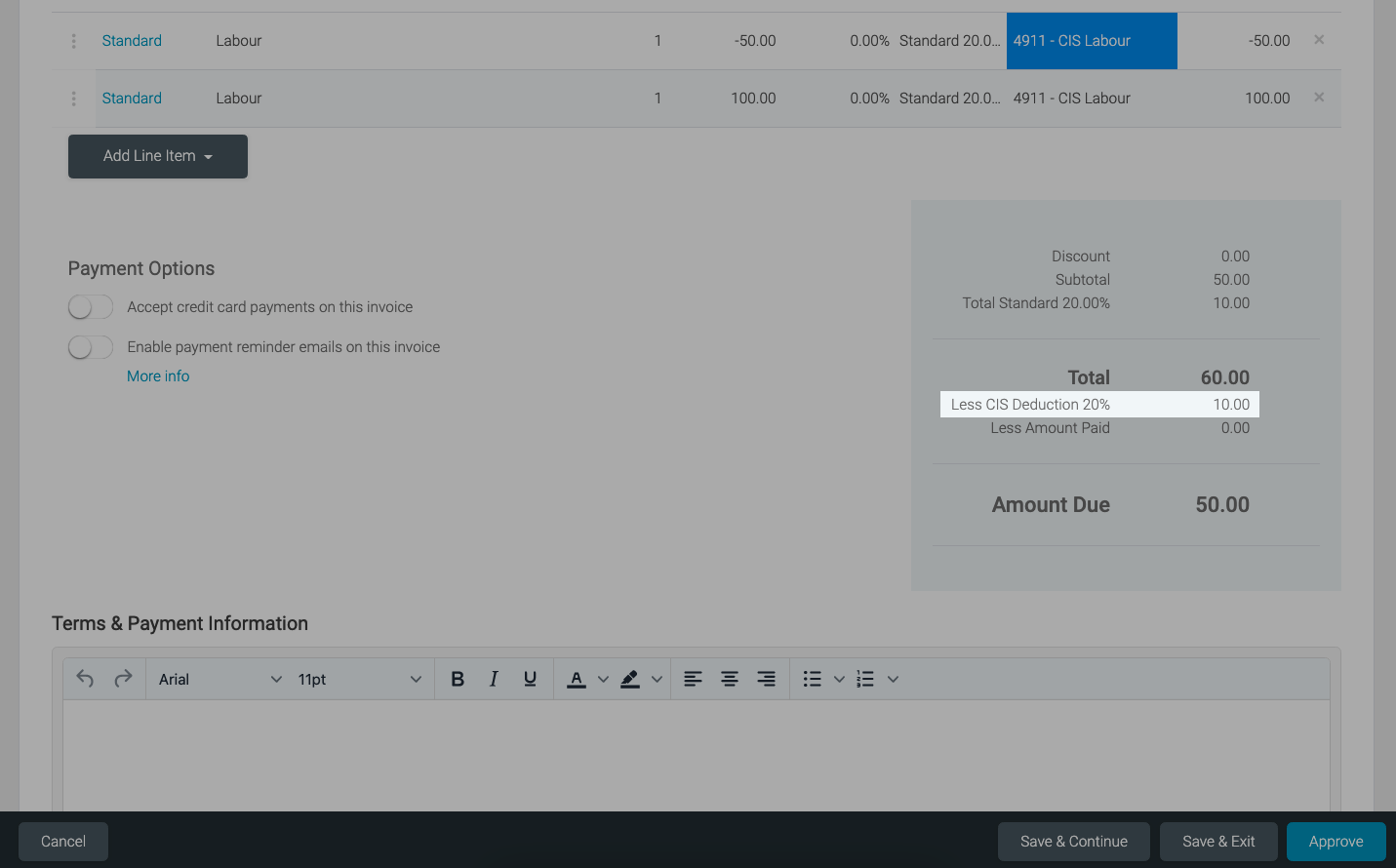Select the Total 60.00 value
The image size is (1396, 868).
coord(1225,377)
